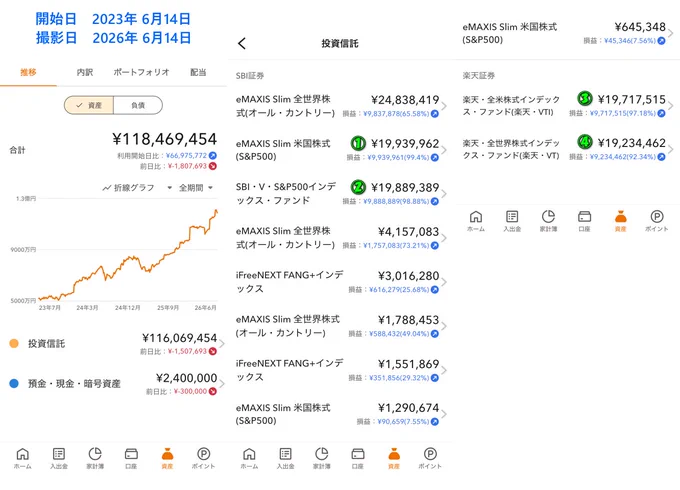Open chevron for 楽天・VT ¥19,234,462 row

tap(670, 149)
